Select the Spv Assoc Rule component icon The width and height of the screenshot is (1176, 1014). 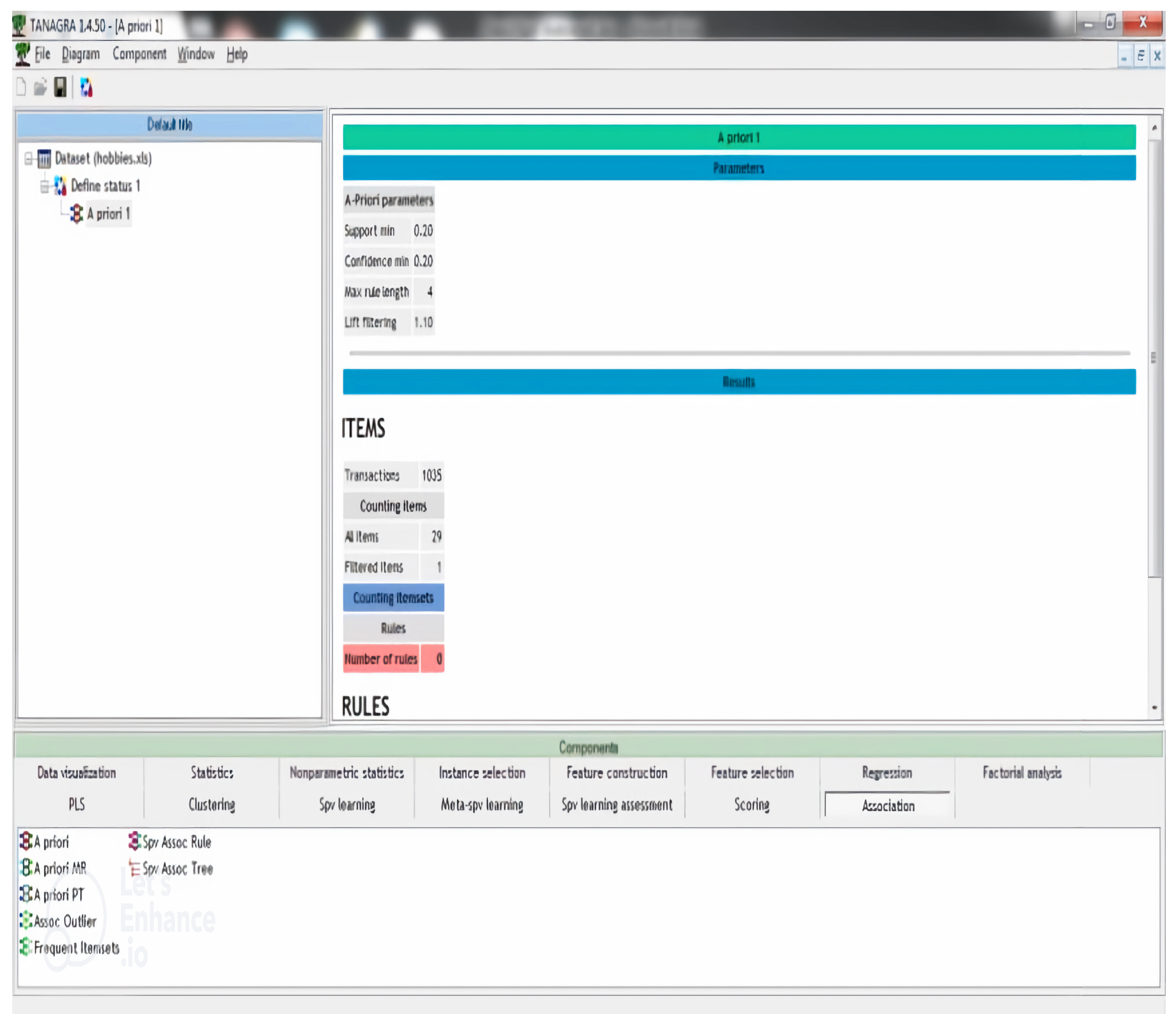(x=135, y=841)
